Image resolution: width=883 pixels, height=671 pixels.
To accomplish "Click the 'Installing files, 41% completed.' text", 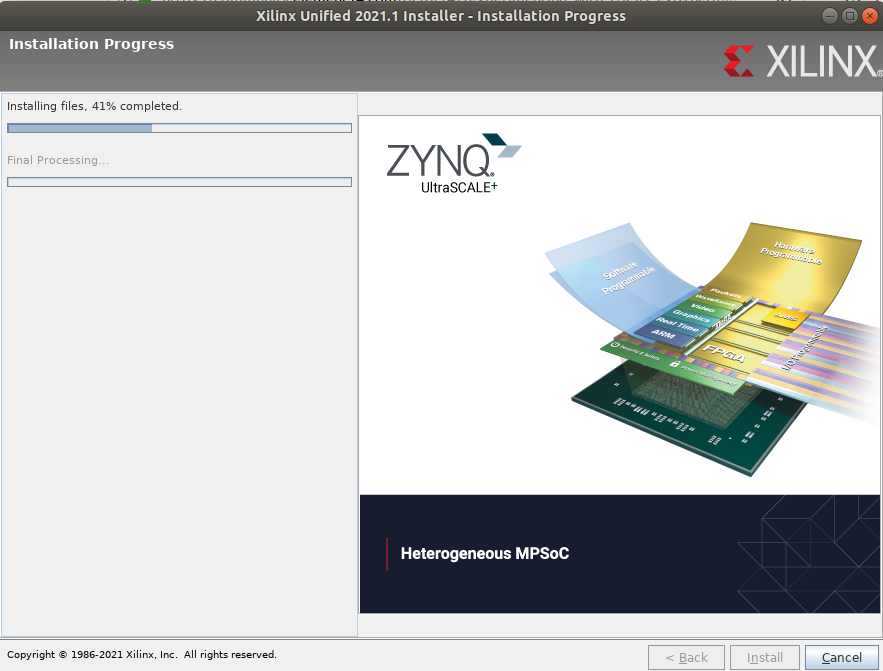I will point(95,106).
